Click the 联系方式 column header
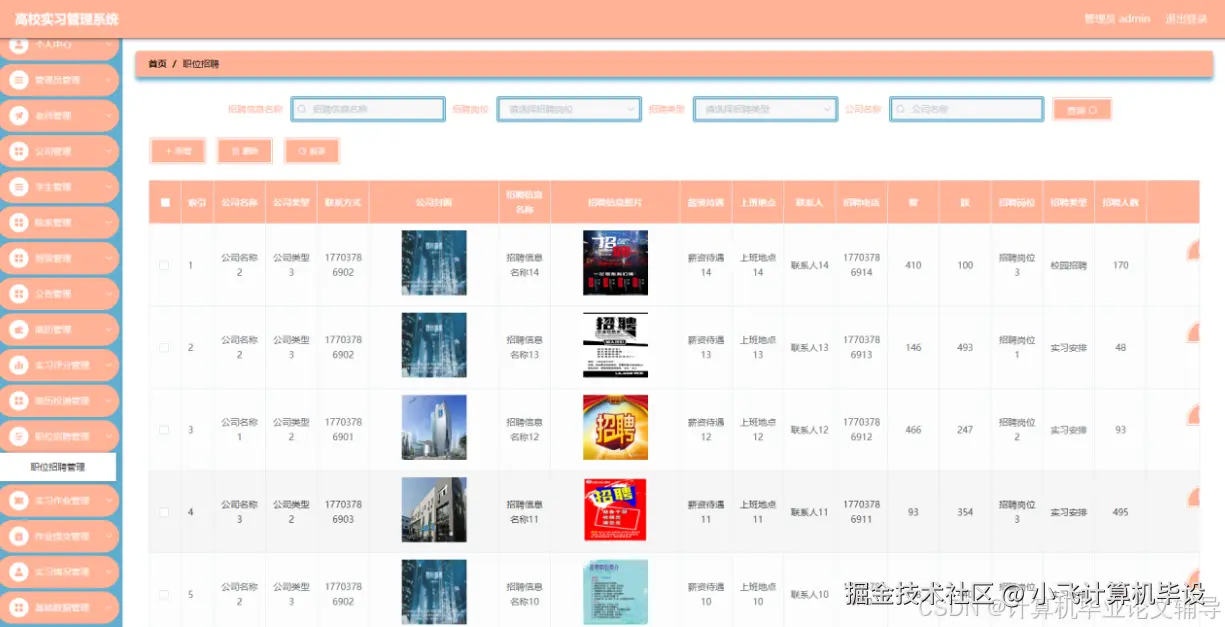The width and height of the screenshot is (1225, 627). coord(343,202)
